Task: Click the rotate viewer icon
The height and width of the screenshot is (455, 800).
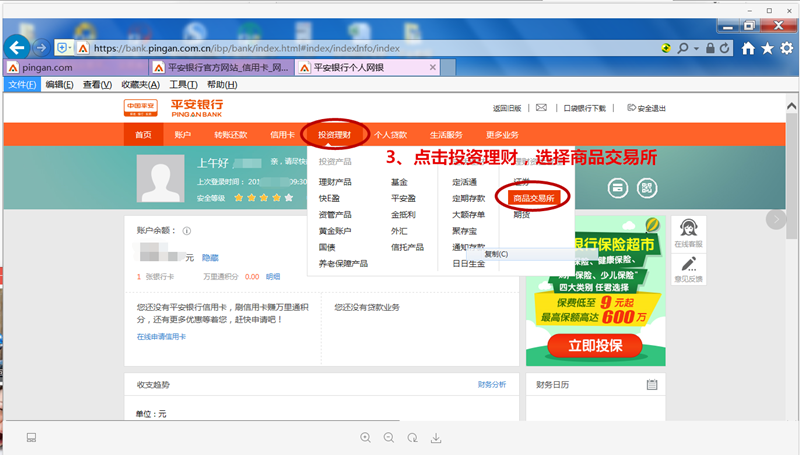Action: pyautogui.click(x=412, y=438)
